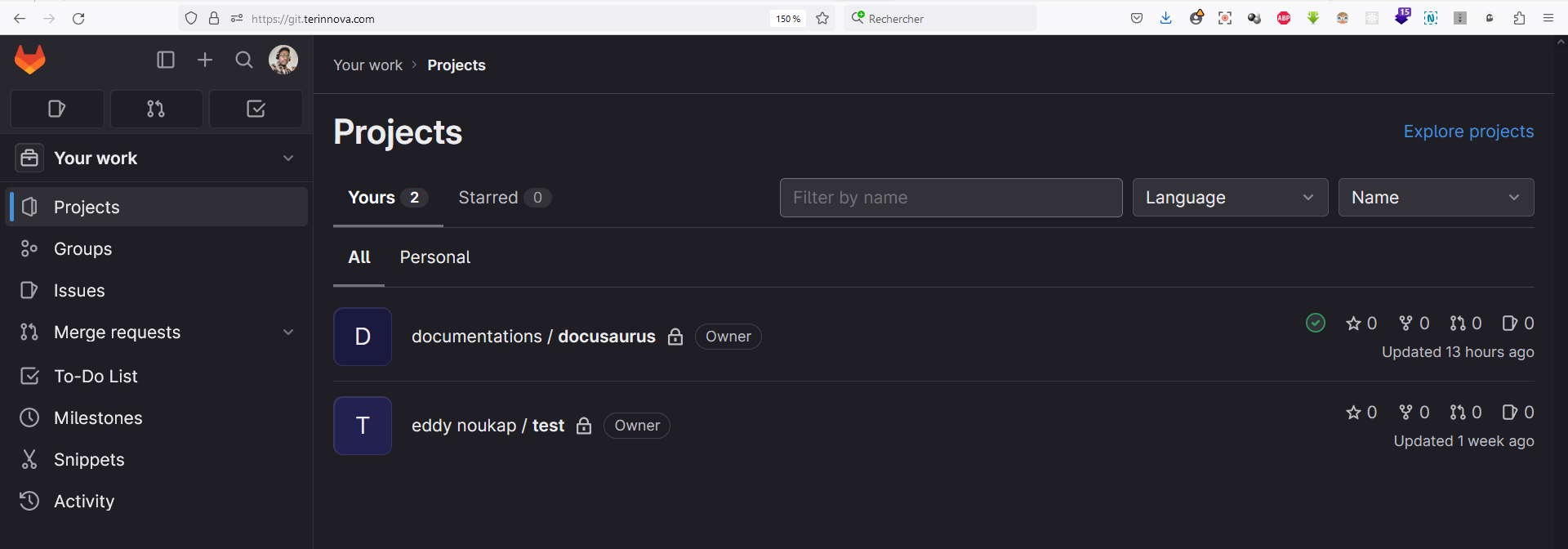Expand Merge requests sidebar submenu
1568x549 pixels.
coord(287,333)
